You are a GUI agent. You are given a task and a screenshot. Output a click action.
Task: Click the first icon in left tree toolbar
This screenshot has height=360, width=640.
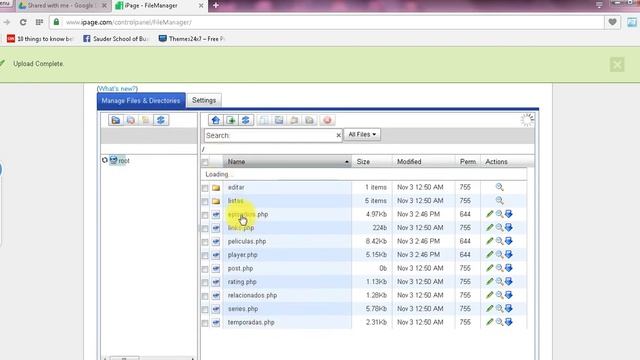click(116, 120)
